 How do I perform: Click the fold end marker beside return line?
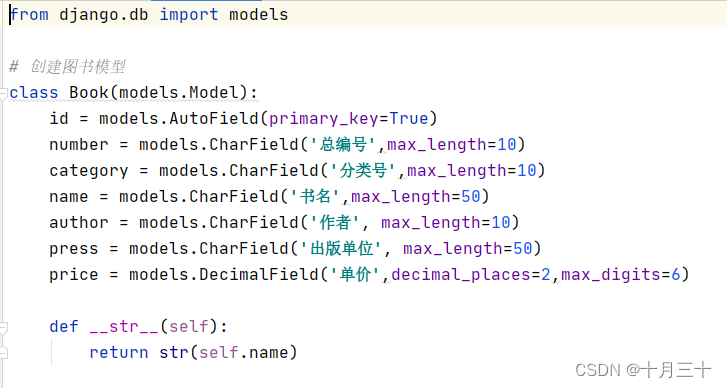pyautogui.click(x=3, y=353)
